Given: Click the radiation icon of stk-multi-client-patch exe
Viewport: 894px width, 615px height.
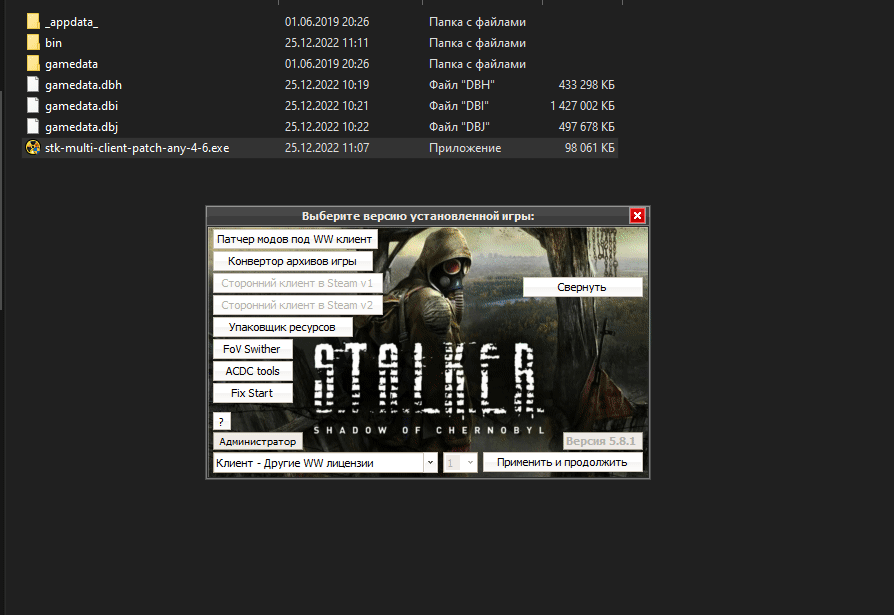Looking at the screenshot, I should point(33,148).
